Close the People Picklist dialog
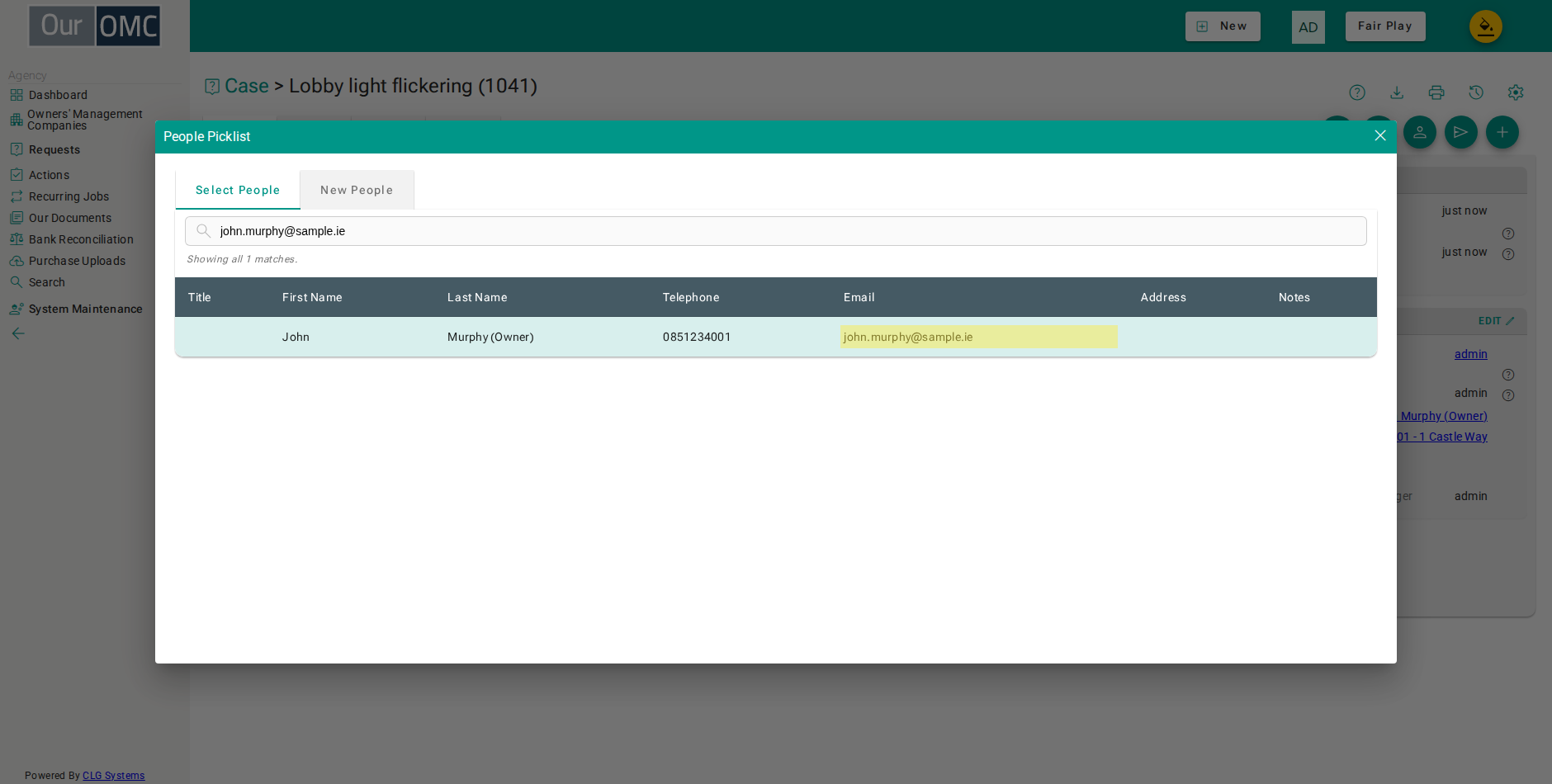This screenshot has width=1552, height=784. (x=1379, y=135)
